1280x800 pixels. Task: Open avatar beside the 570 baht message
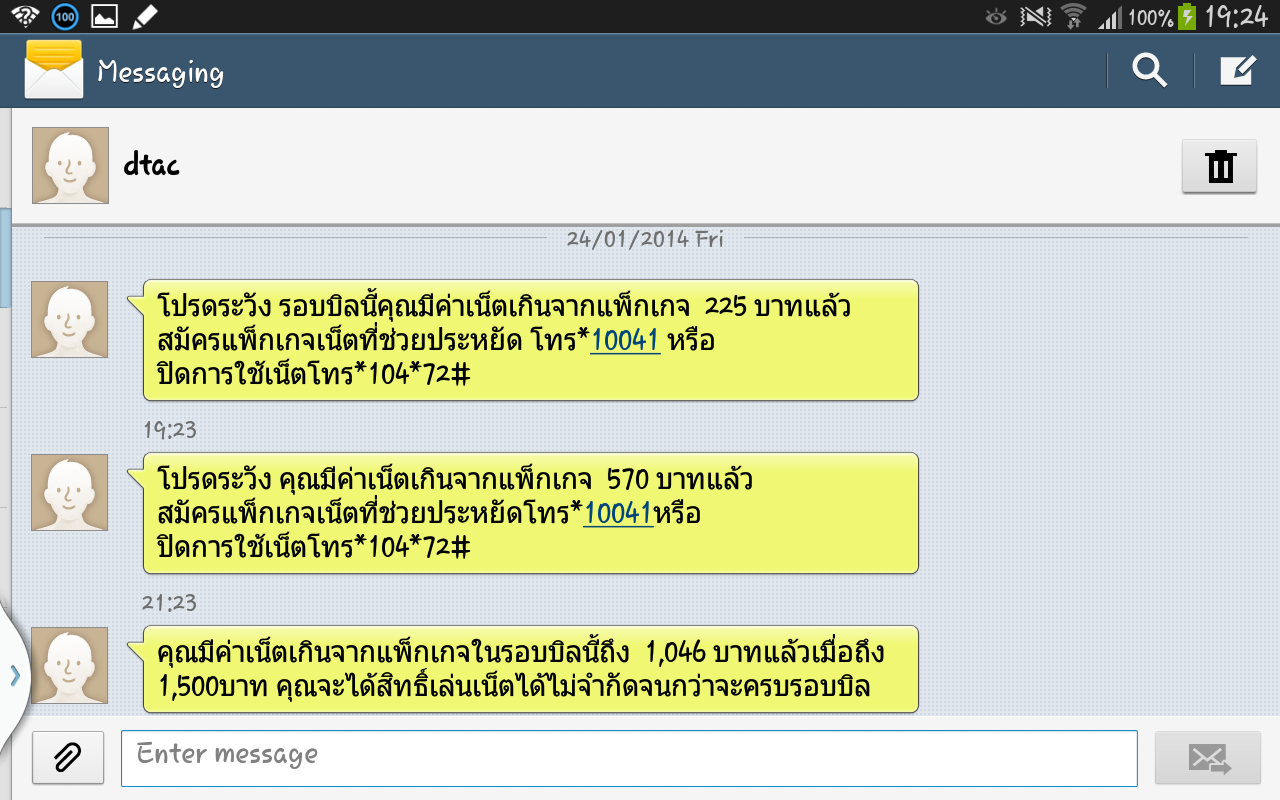tap(70, 492)
